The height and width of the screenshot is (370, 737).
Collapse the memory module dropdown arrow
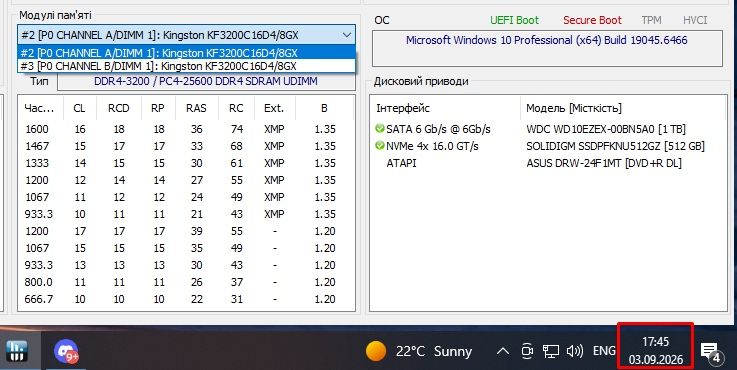tap(347, 35)
